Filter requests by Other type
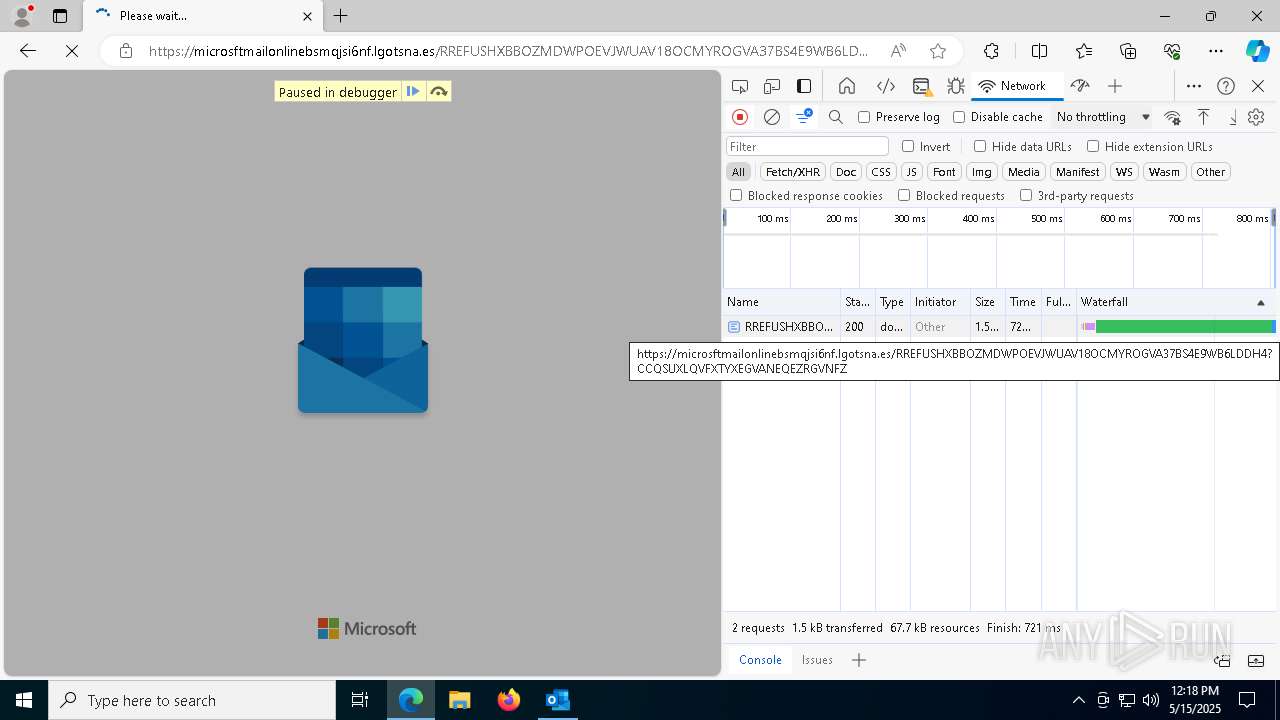Viewport: 1280px width, 720px height. (x=1210, y=172)
